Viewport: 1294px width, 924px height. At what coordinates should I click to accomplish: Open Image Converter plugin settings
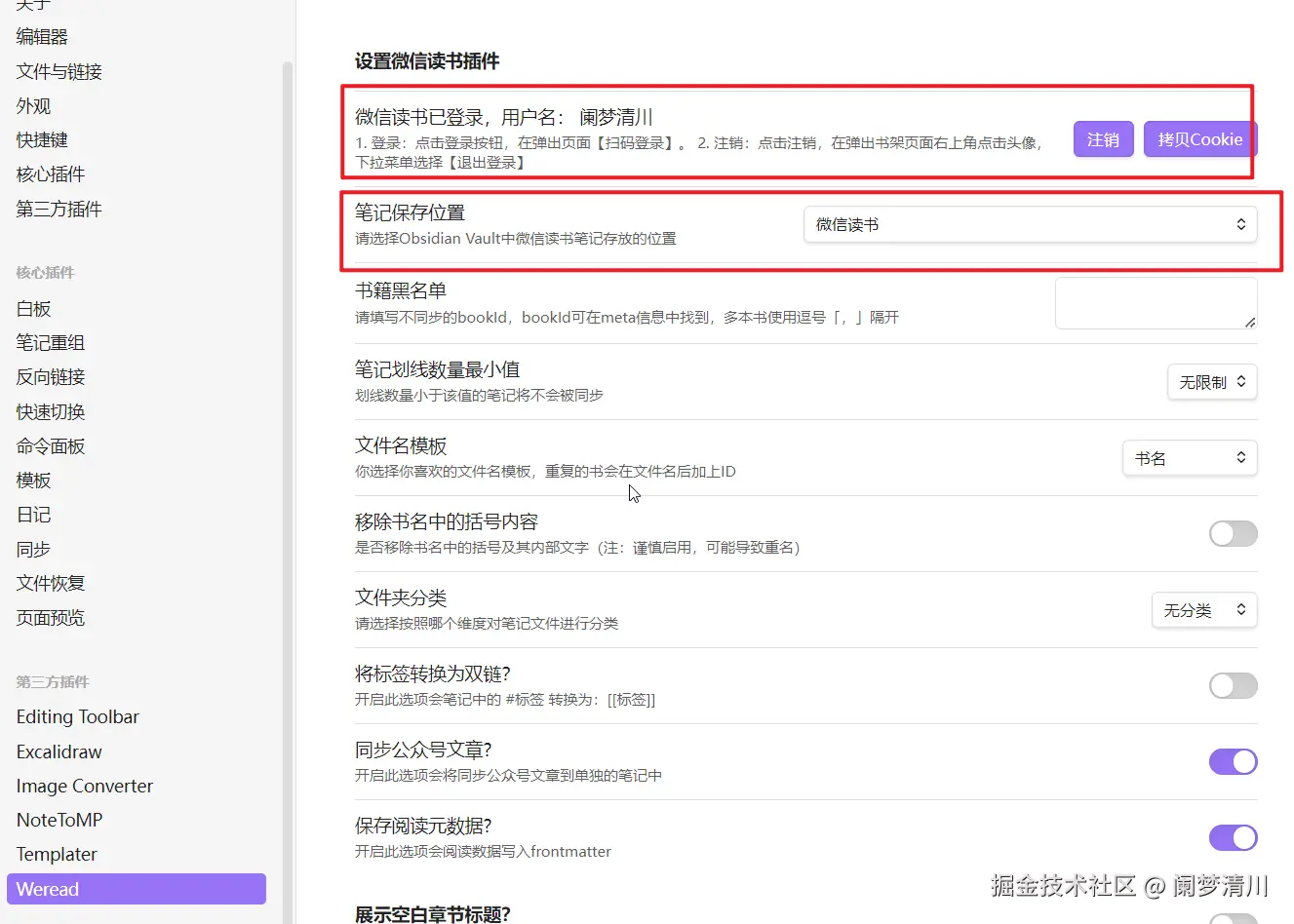[85, 786]
